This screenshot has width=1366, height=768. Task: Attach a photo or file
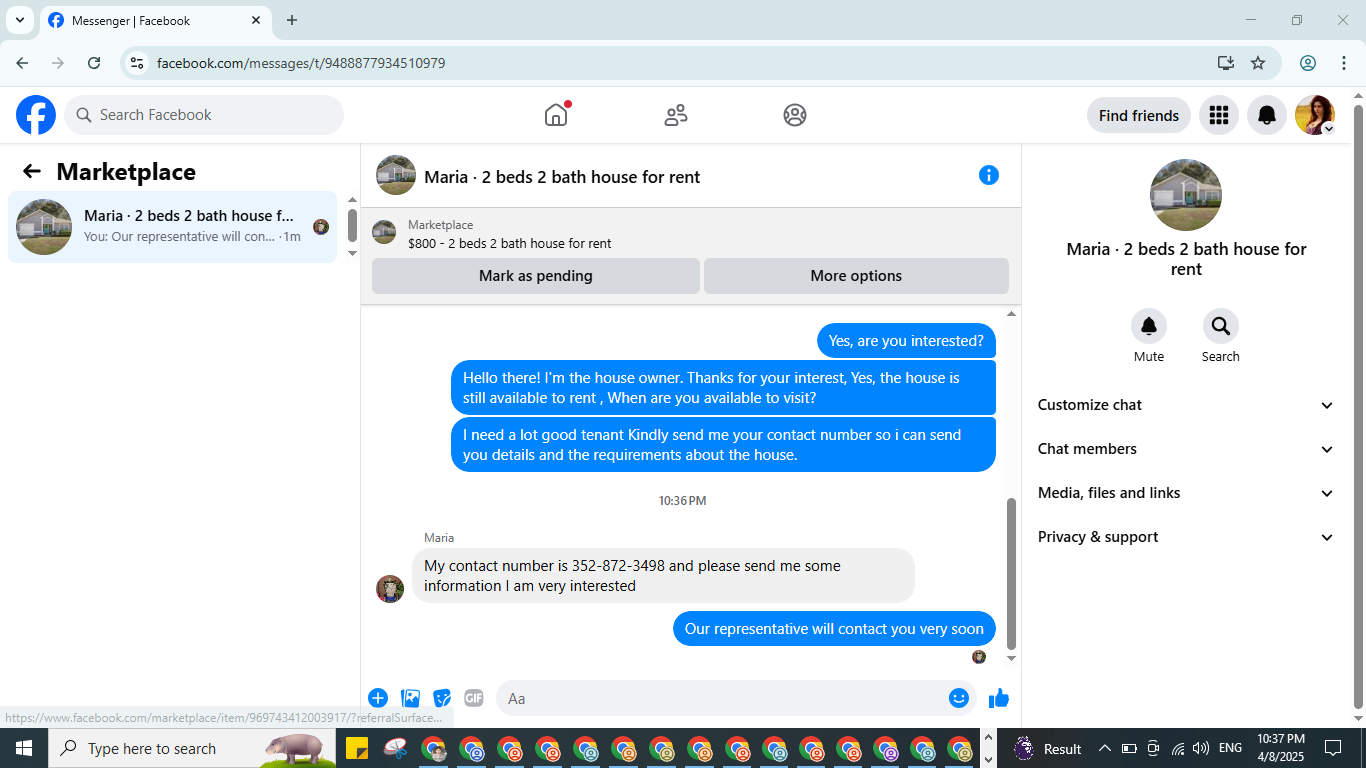[410, 698]
